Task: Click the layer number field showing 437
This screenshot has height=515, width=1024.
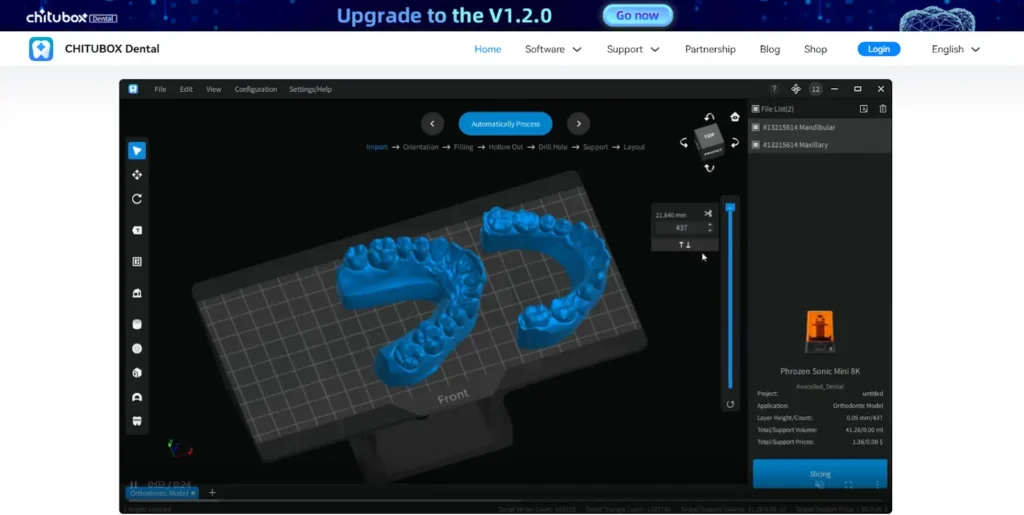Action: 681,228
